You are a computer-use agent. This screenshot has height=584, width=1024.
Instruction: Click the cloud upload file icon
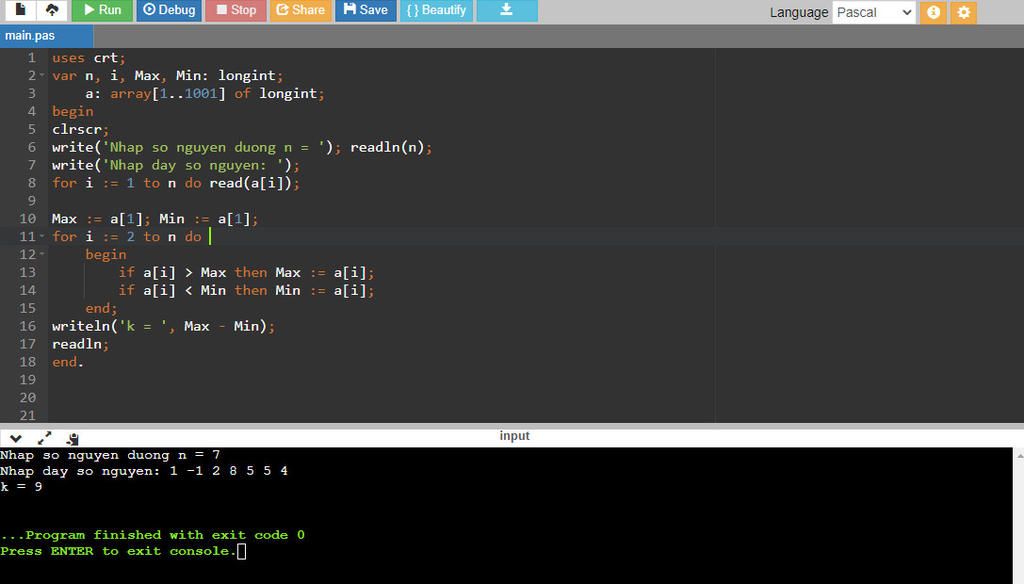coord(52,10)
